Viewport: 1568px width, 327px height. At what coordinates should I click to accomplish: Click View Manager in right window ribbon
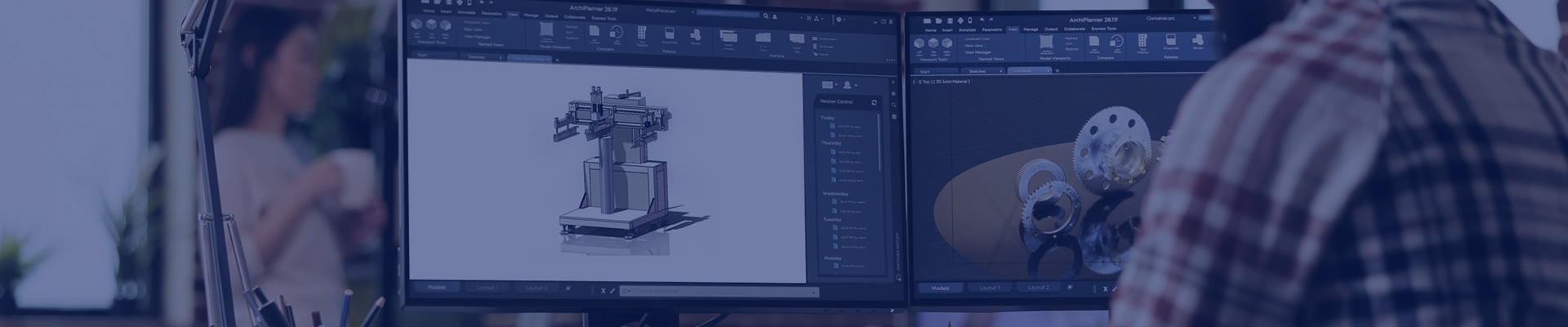click(x=978, y=52)
